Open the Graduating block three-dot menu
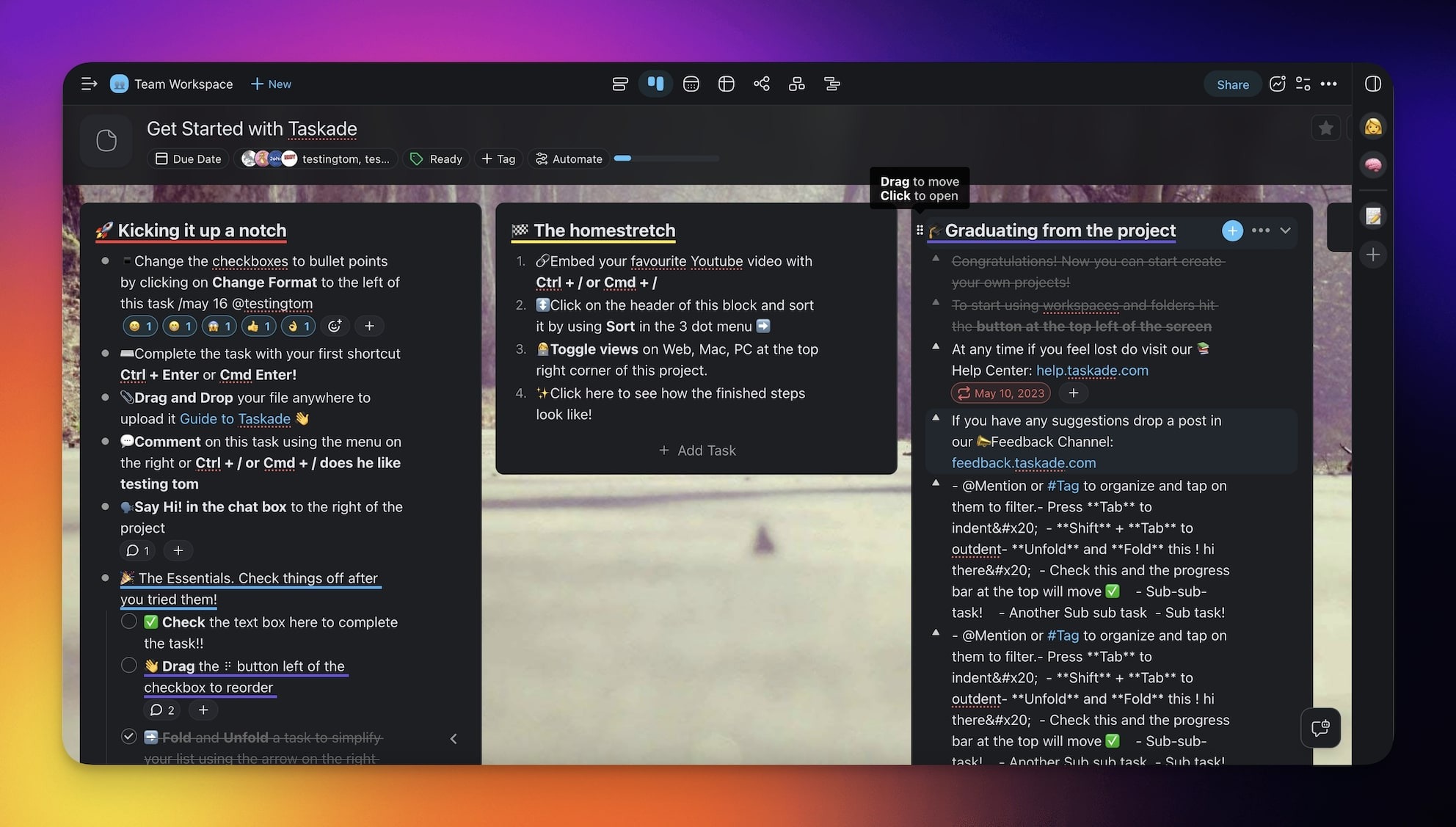 pos(1260,230)
